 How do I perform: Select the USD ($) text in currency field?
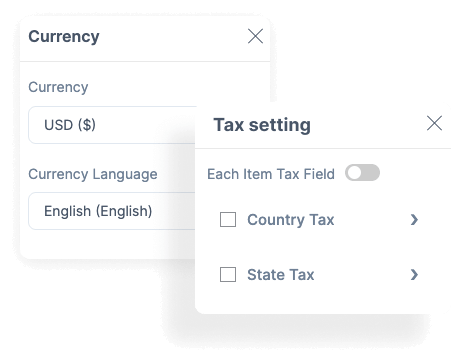pyautogui.click(x=70, y=125)
